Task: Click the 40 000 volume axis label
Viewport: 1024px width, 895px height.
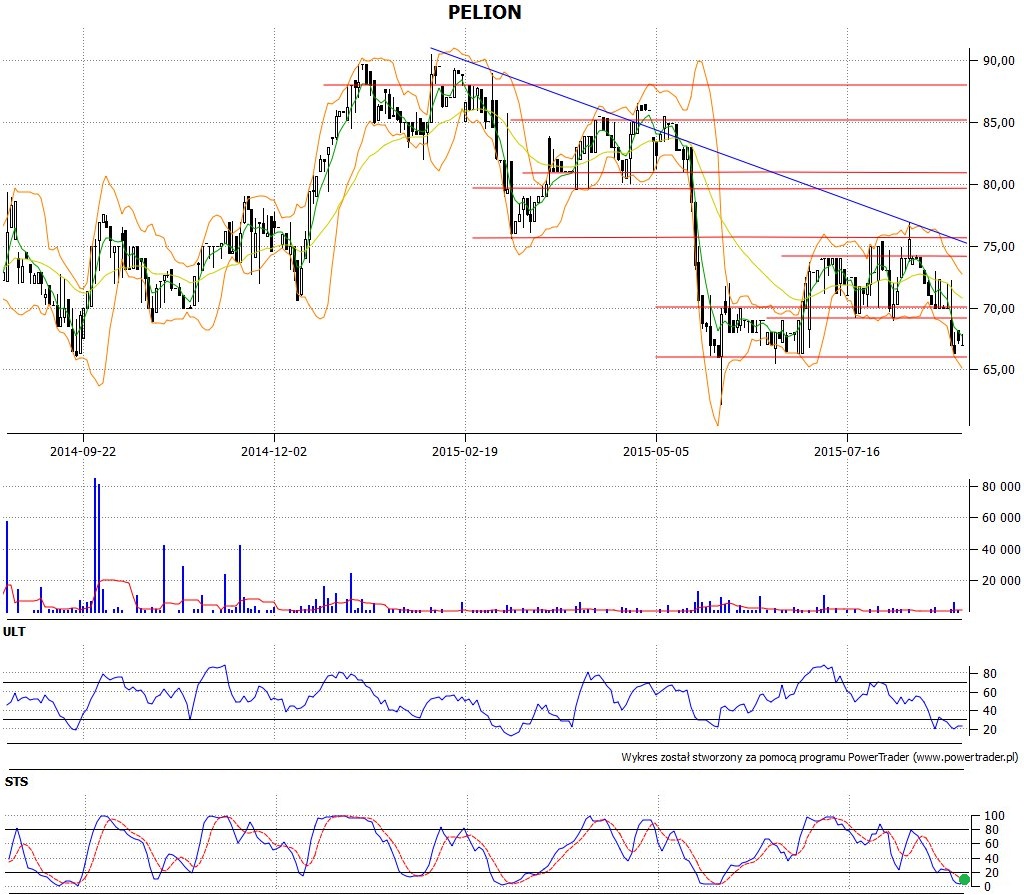Action: tap(1001, 550)
